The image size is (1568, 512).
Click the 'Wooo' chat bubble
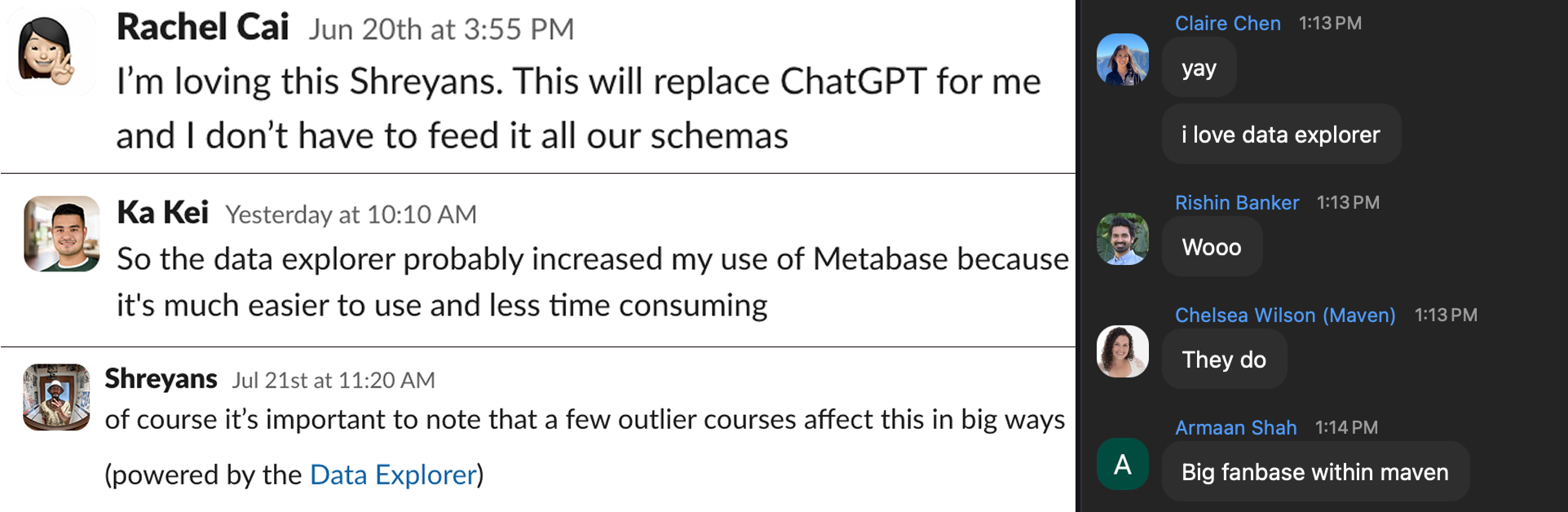coord(1211,247)
